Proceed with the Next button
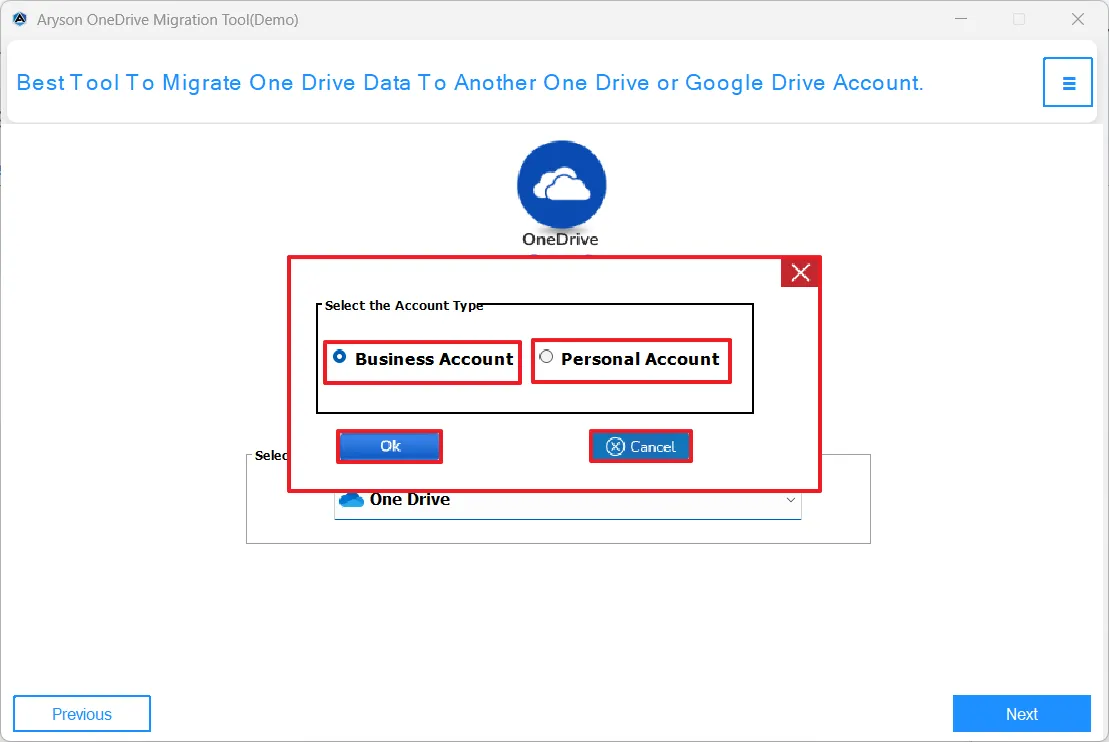 pos(1021,714)
